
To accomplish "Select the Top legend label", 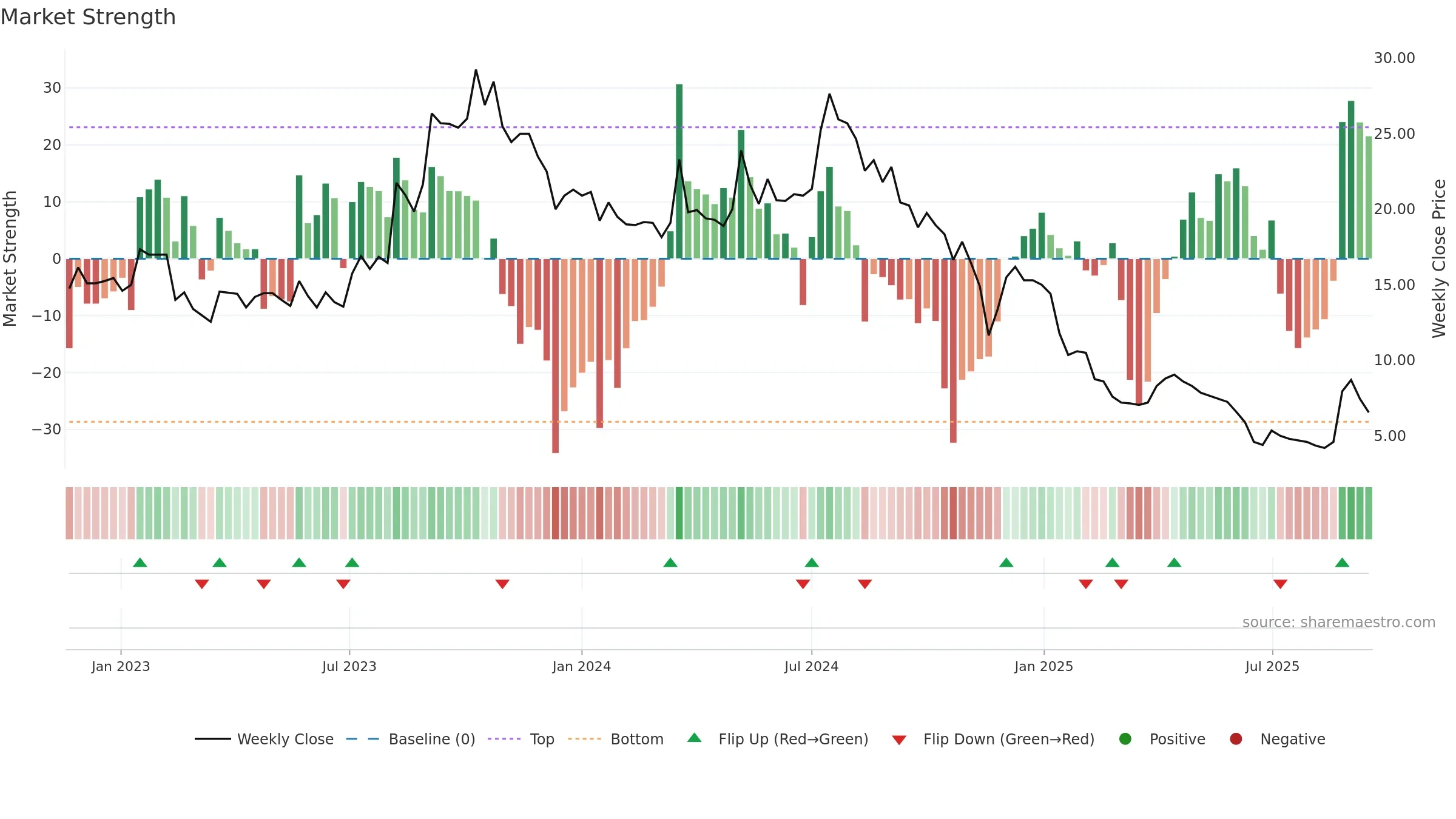I will pyautogui.click(x=542, y=739).
